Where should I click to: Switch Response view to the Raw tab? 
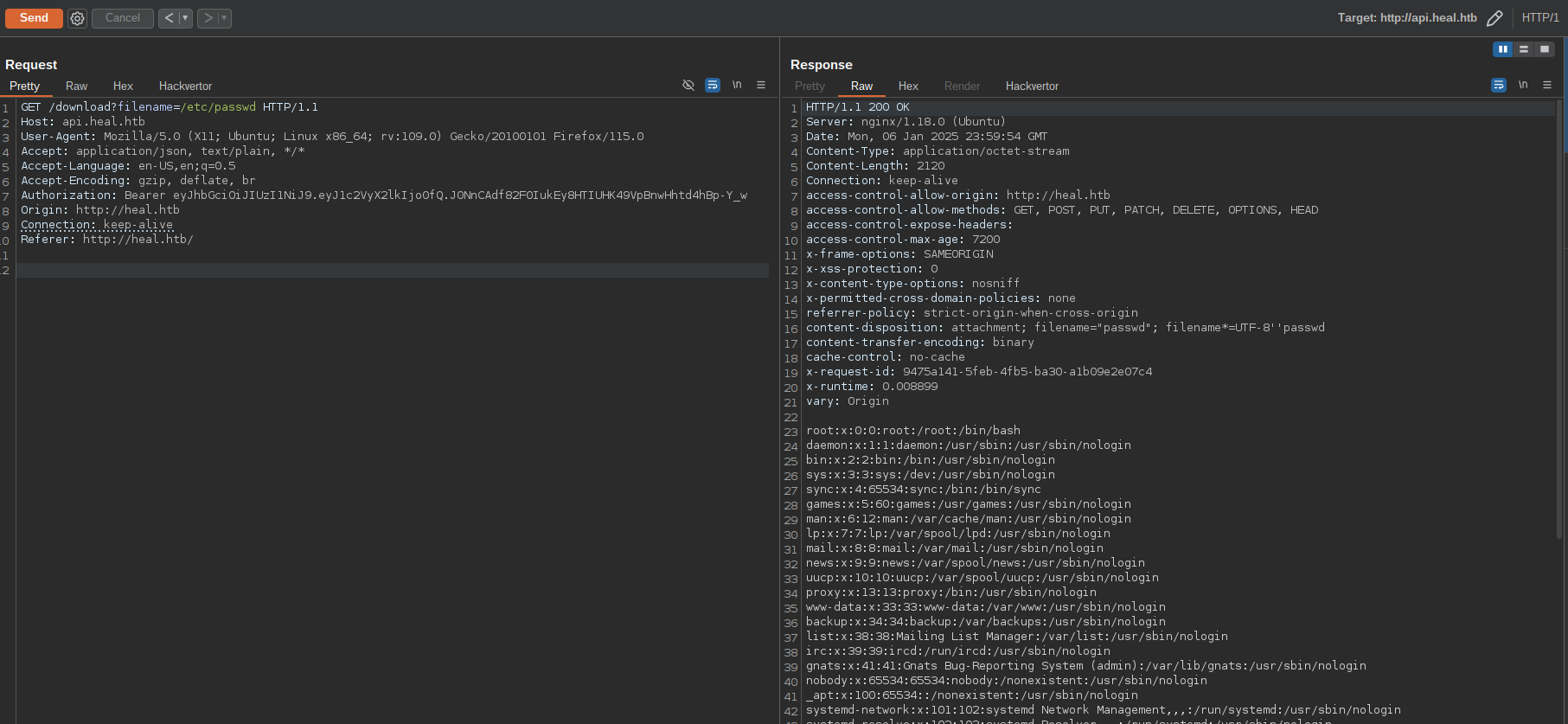coord(861,86)
